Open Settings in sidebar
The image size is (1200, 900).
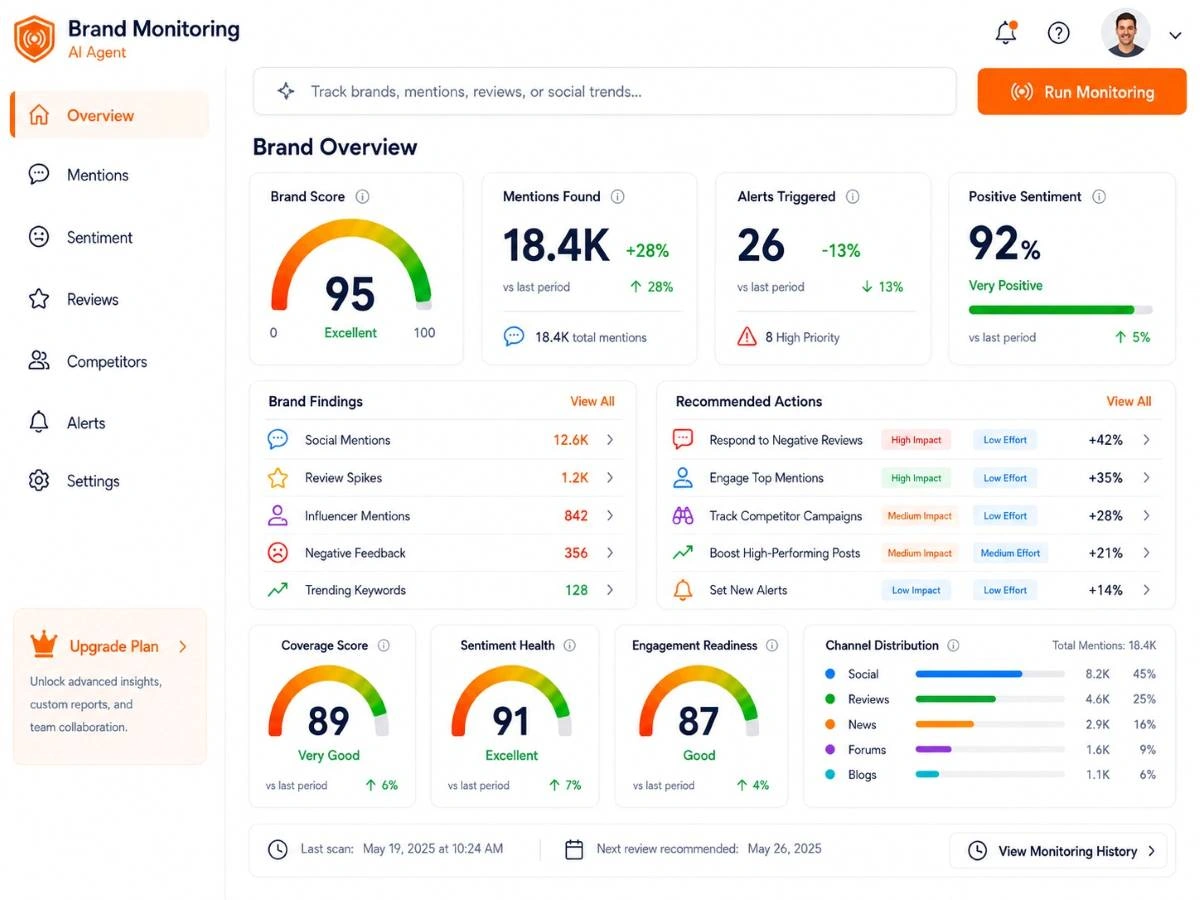pyautogui.click(x=93, y=481)
